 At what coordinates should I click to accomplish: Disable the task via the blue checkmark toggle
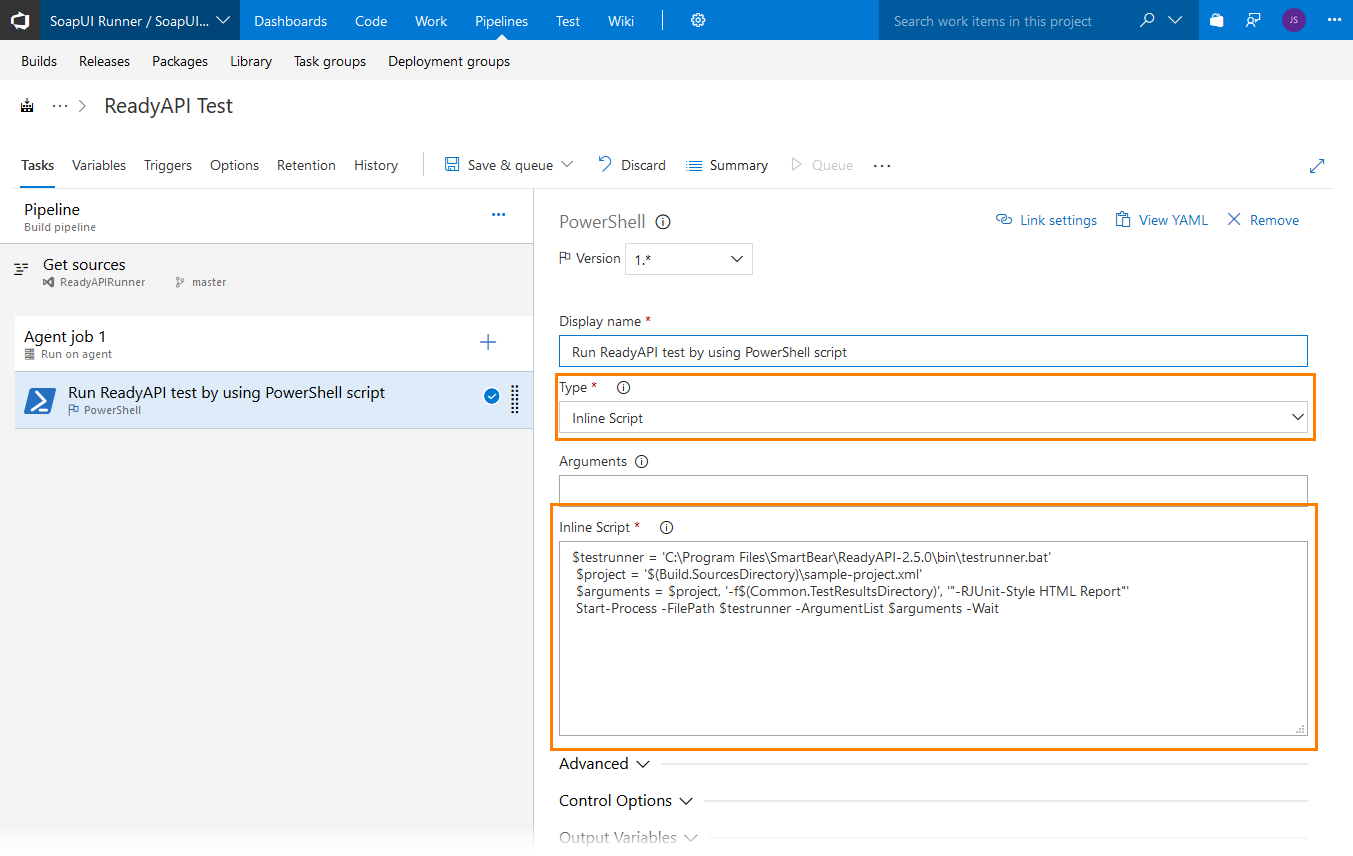pyautogui.click(x=491, y=395)
